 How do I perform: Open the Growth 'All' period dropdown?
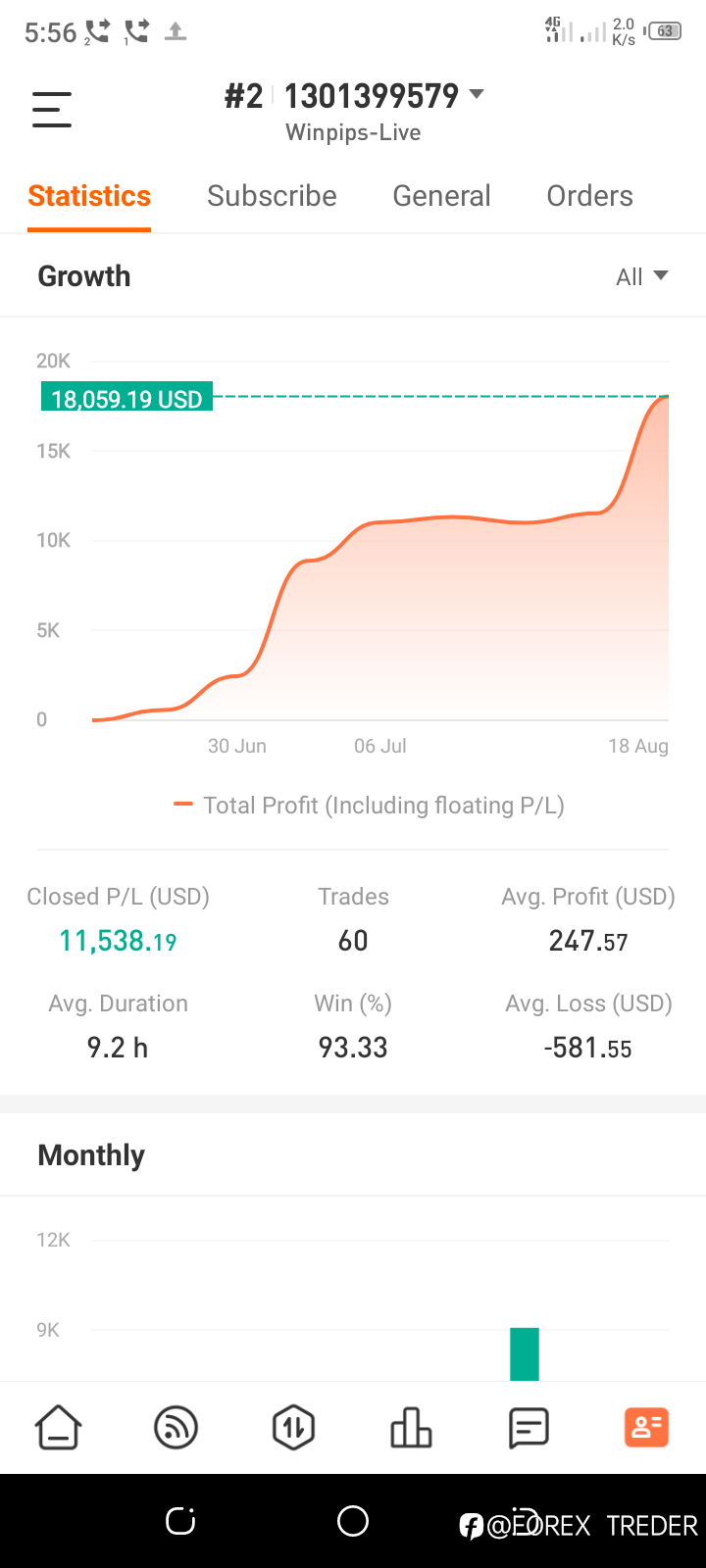click(x=642, y=276)
